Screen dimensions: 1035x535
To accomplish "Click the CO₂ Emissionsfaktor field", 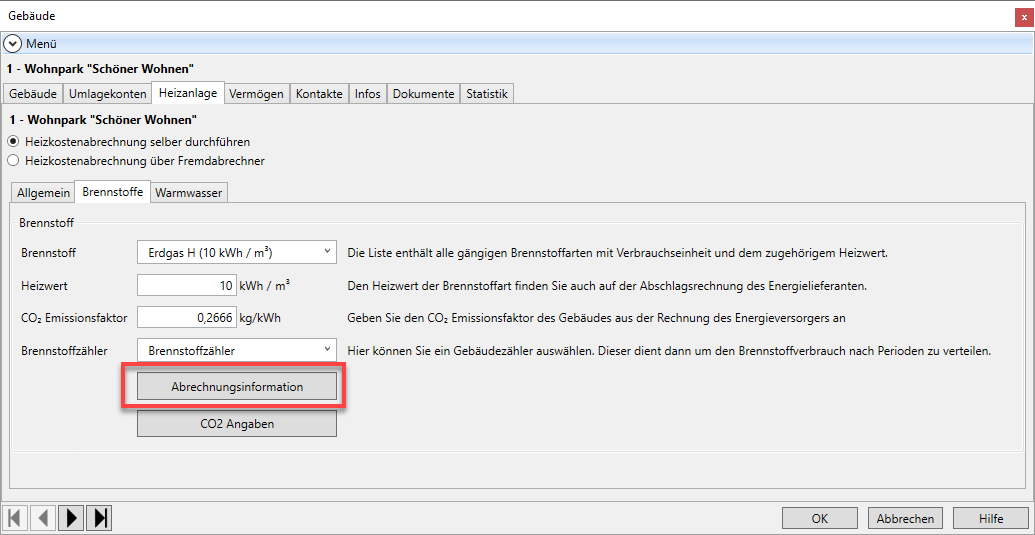I will (x=186, y=317).
